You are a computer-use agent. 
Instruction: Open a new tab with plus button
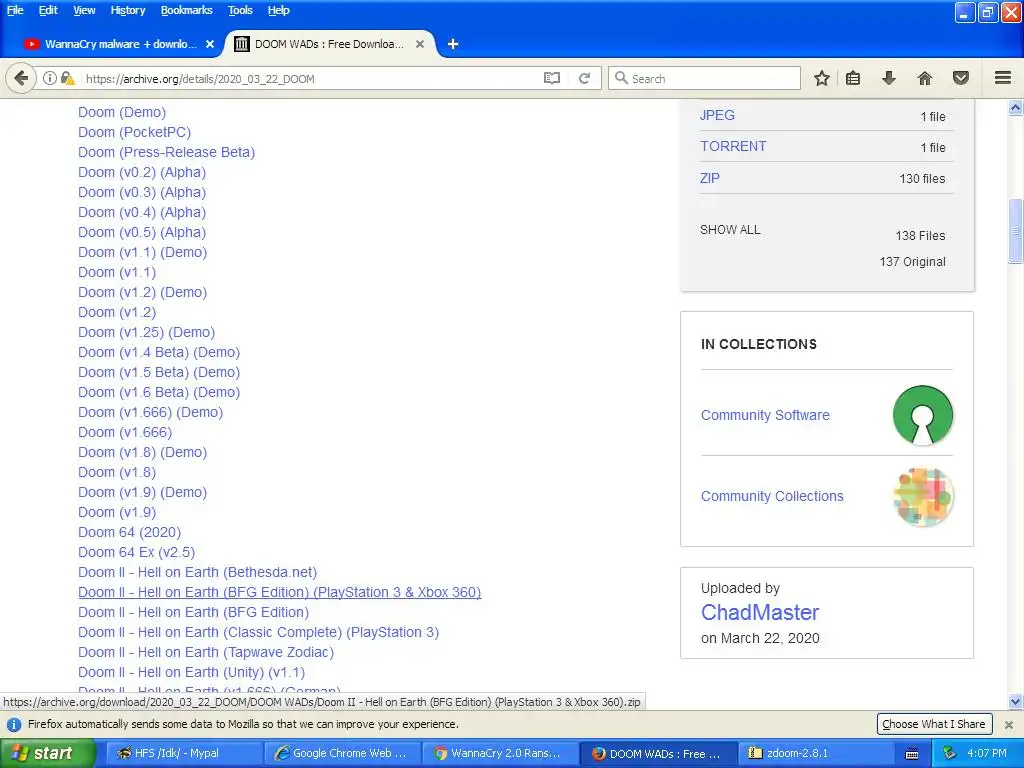click(x=453, y=44)
